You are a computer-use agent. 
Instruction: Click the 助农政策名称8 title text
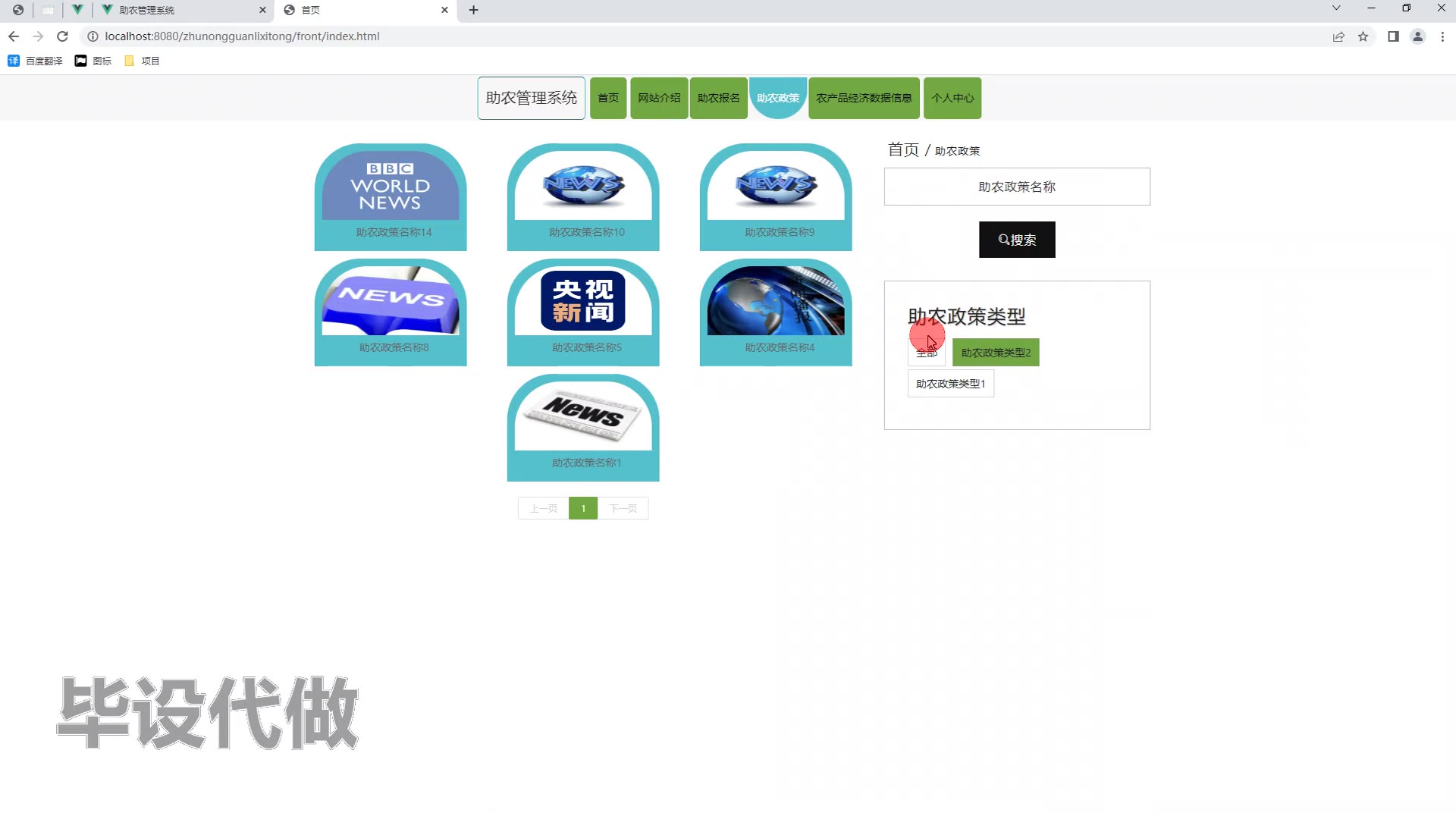click(x=394, y=347)
